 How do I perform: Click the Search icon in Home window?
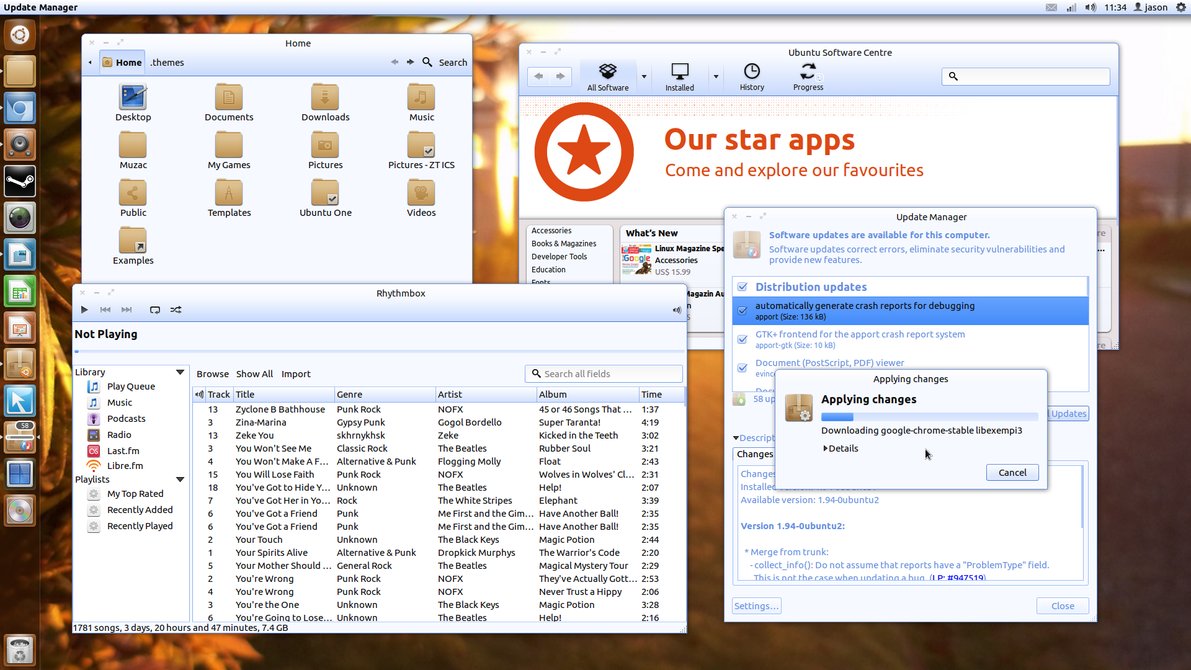click(x=428, y=62)
